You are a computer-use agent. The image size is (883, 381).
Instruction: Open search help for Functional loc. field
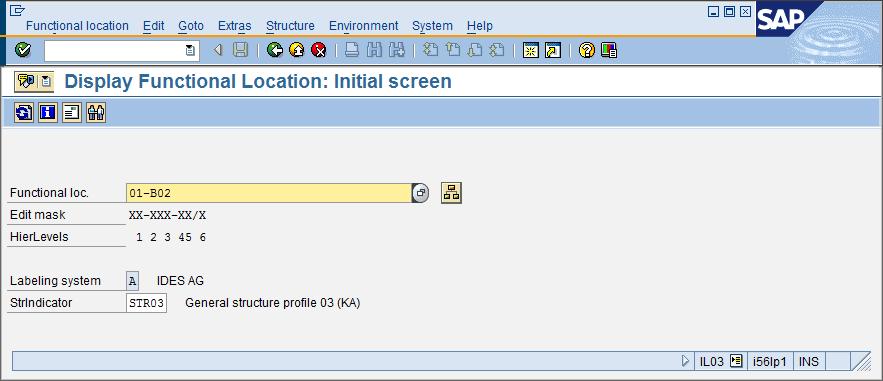(421, 193)
